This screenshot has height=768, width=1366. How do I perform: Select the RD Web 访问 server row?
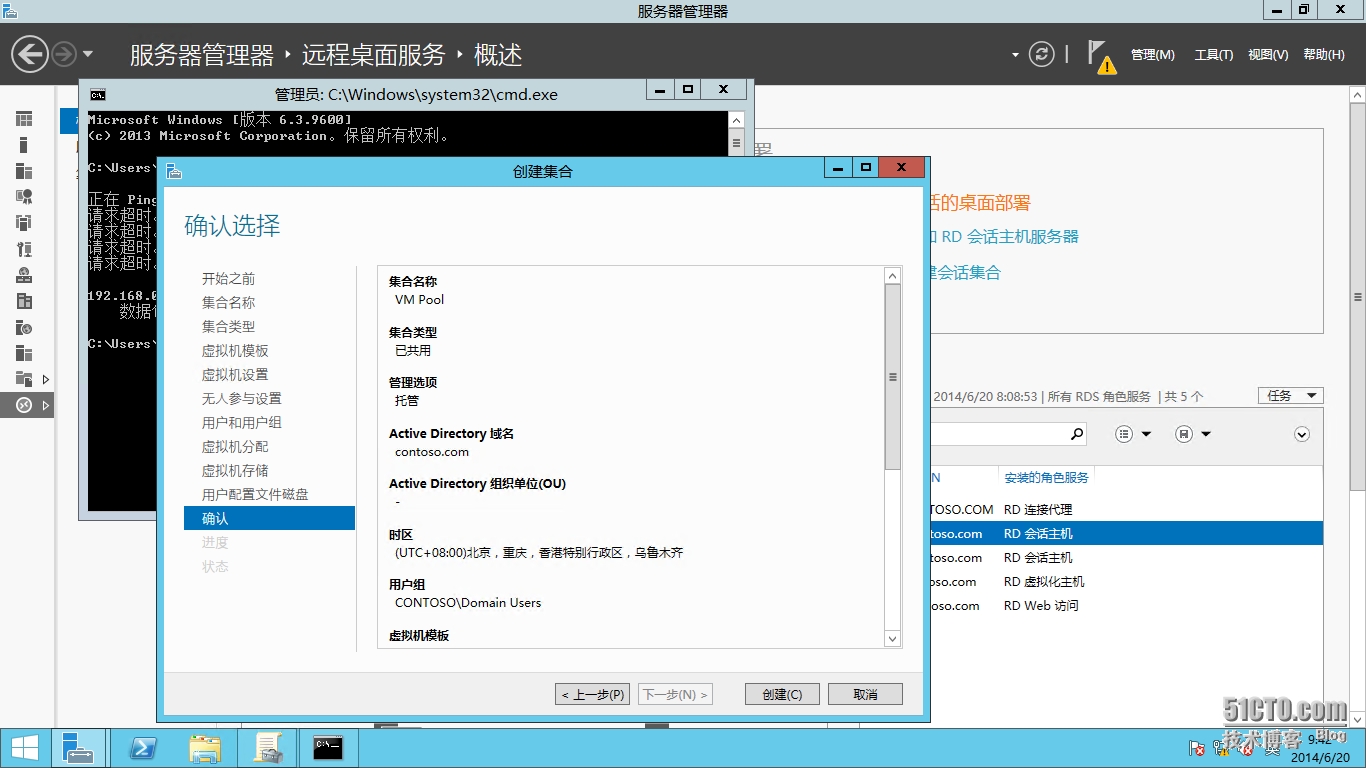pyautogui.click(x=1127, y=606)
